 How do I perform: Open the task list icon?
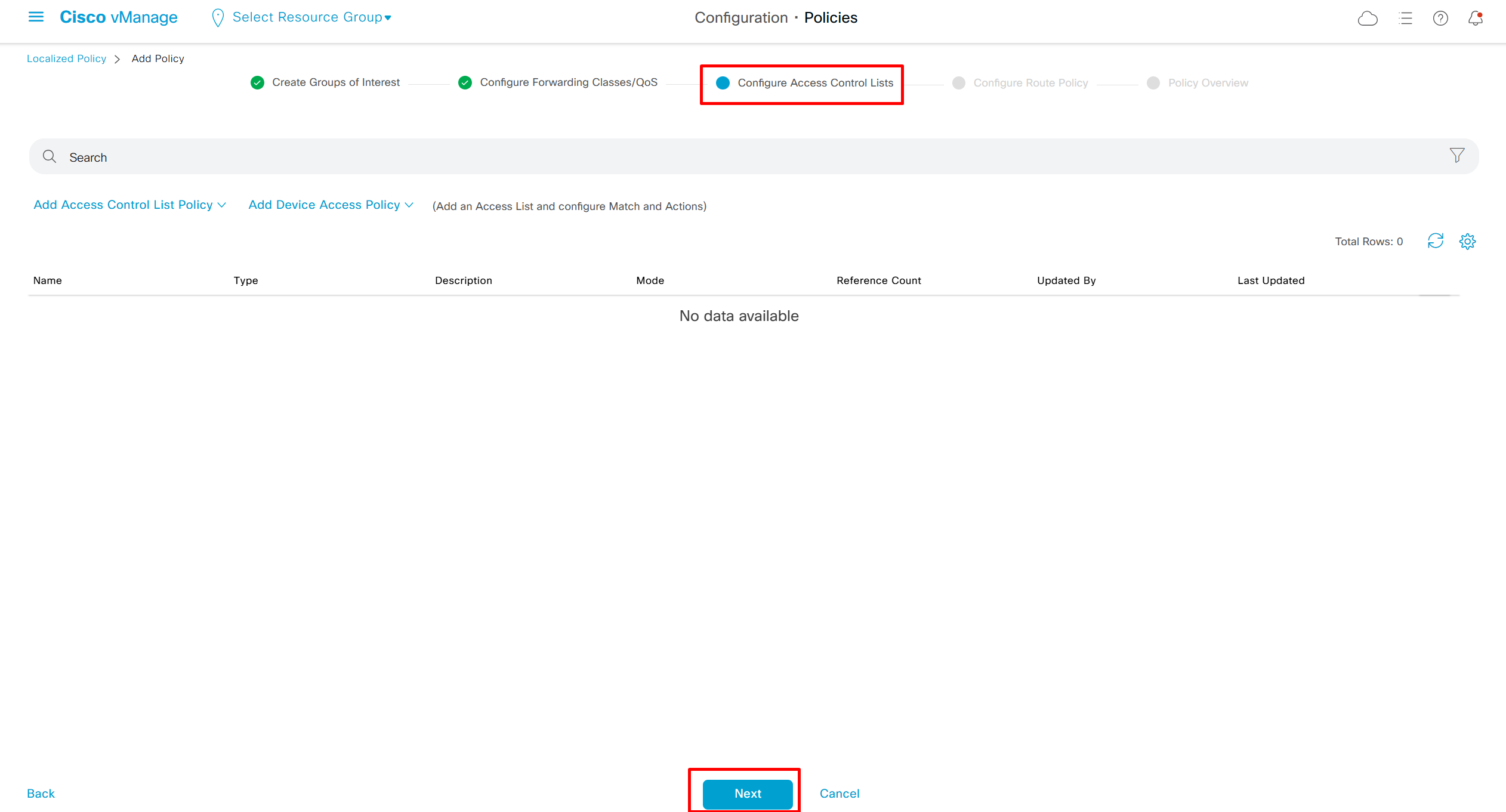pos(1405,18)
